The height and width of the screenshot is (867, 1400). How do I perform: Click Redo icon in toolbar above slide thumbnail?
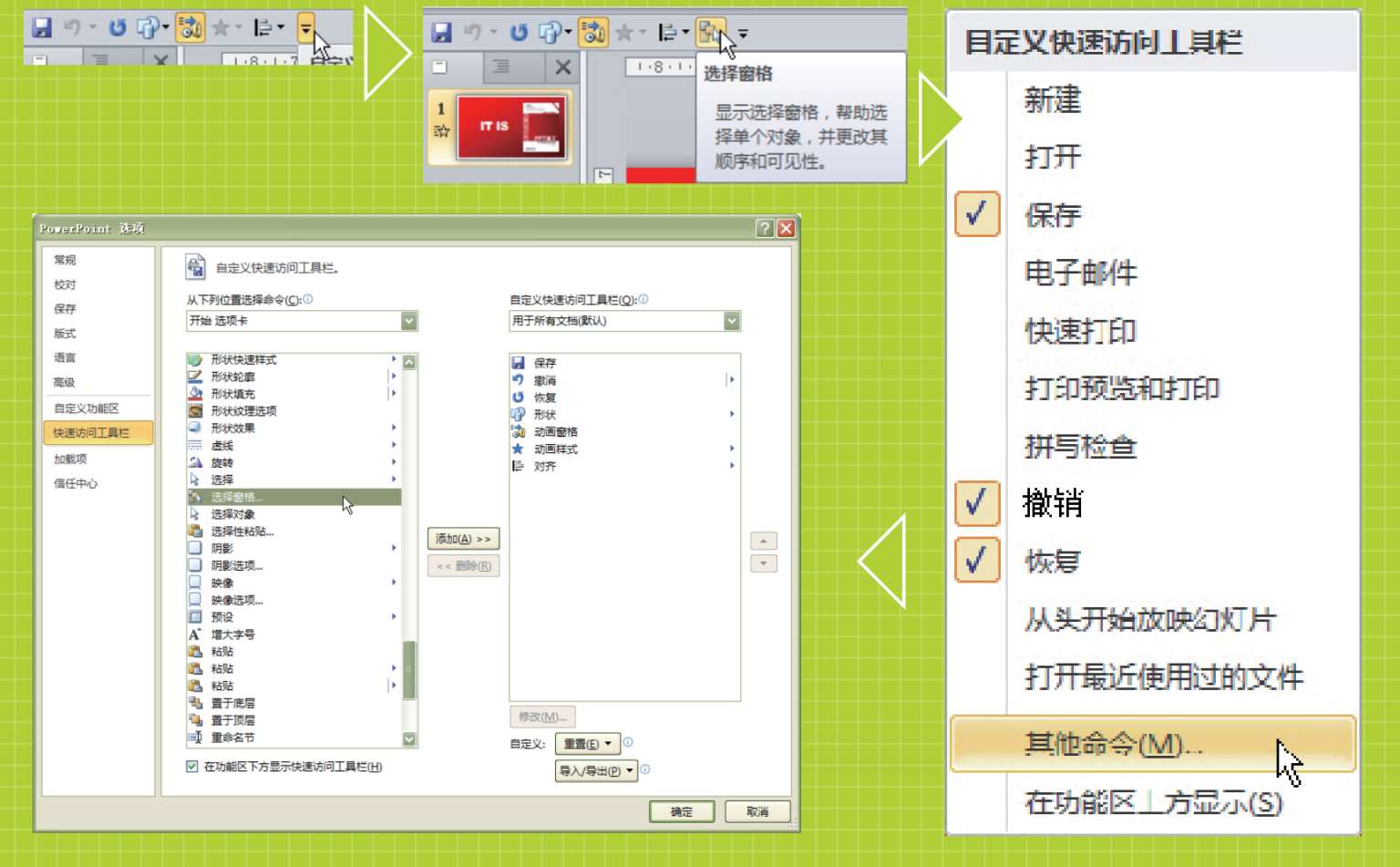[x=519, y=33]
